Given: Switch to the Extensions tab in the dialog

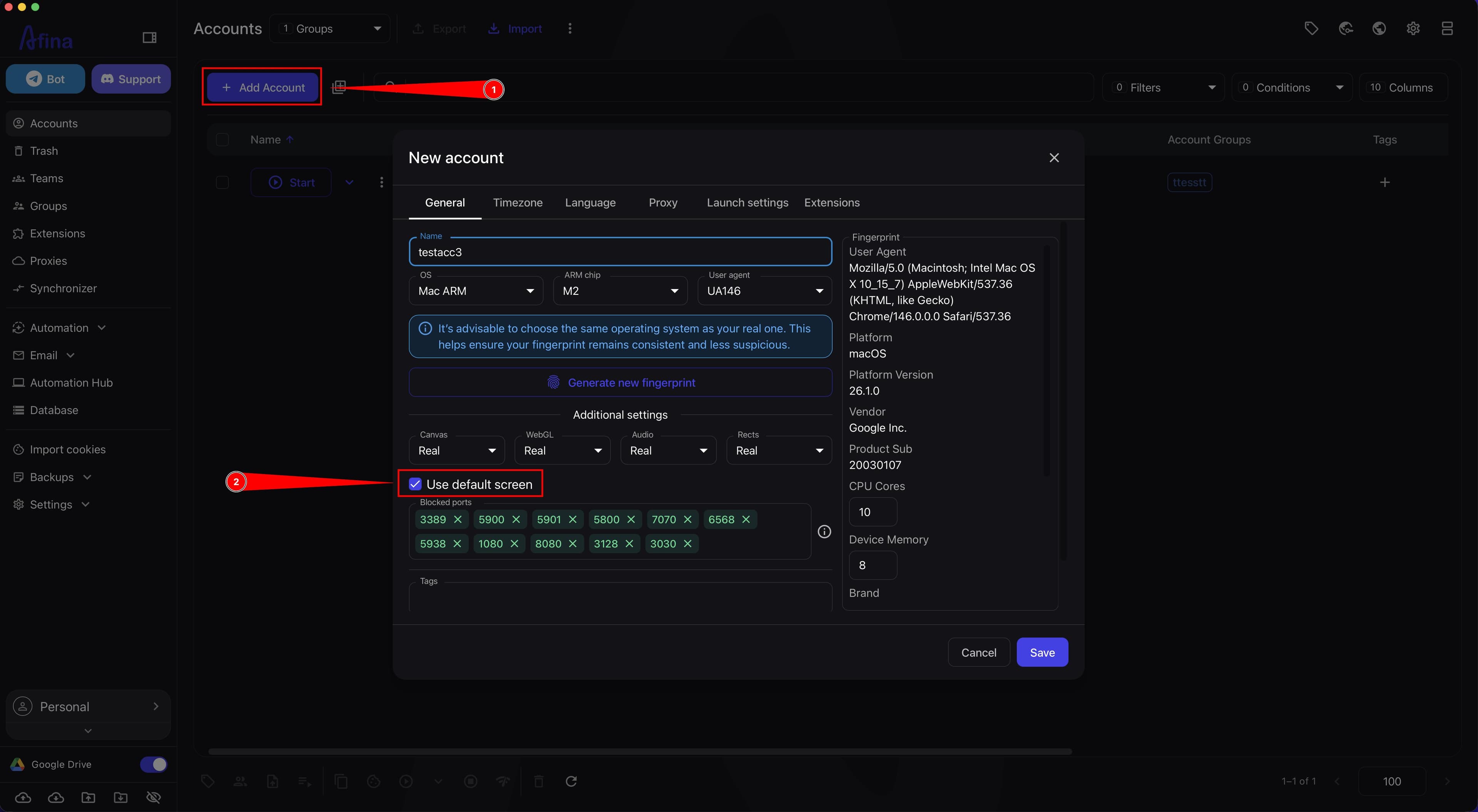Looking at the screenshot, I should (x=831, y=202).
